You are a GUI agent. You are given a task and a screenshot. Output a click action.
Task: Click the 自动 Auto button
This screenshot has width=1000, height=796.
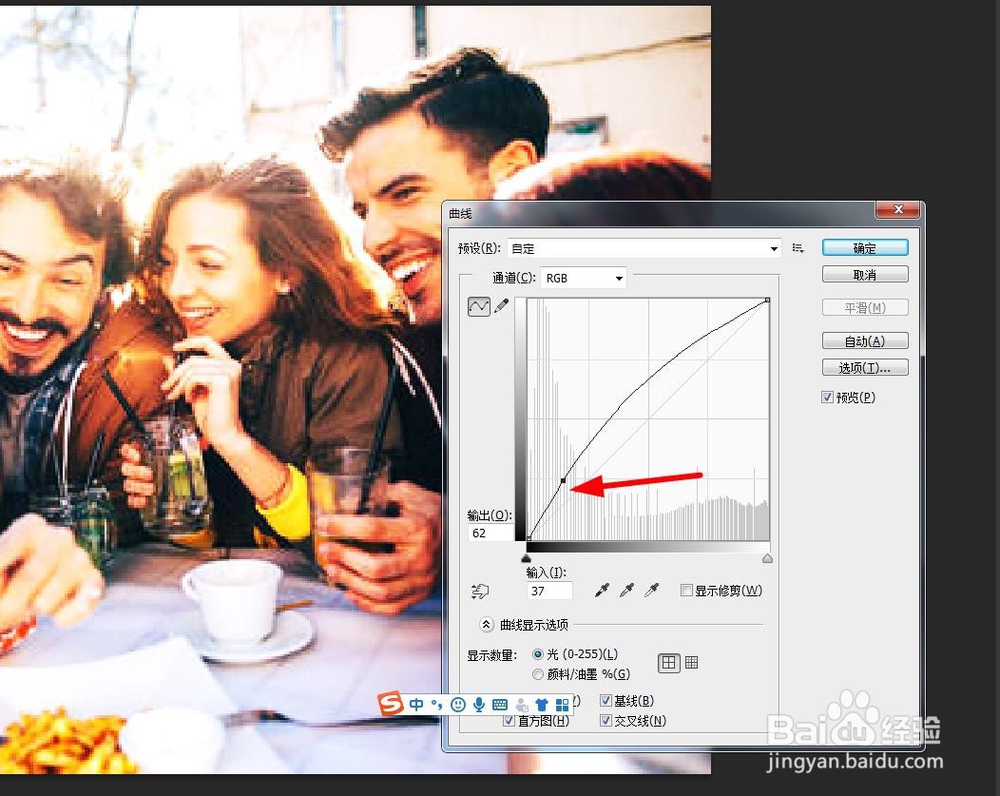tap(864, 340)
